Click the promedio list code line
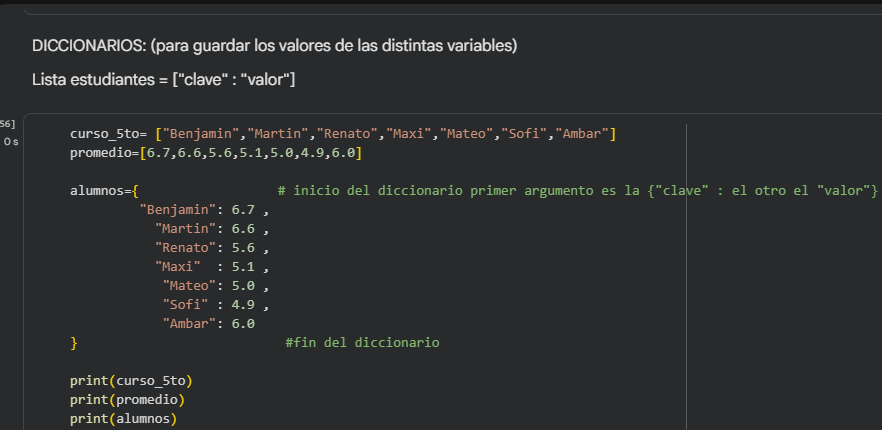Viewport: 882px width, 430px height. [x=216, y=153]
